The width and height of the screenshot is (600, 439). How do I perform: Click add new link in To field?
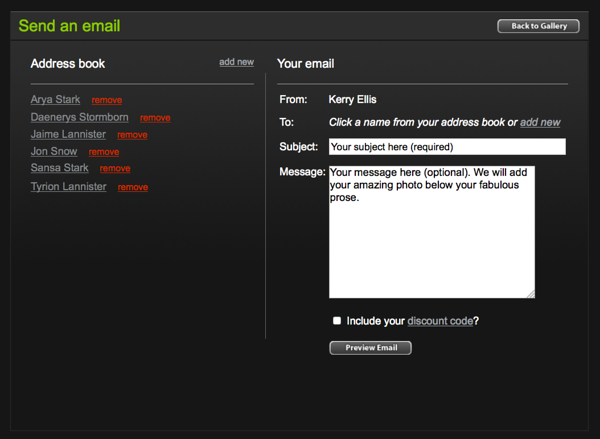point(540,122)
